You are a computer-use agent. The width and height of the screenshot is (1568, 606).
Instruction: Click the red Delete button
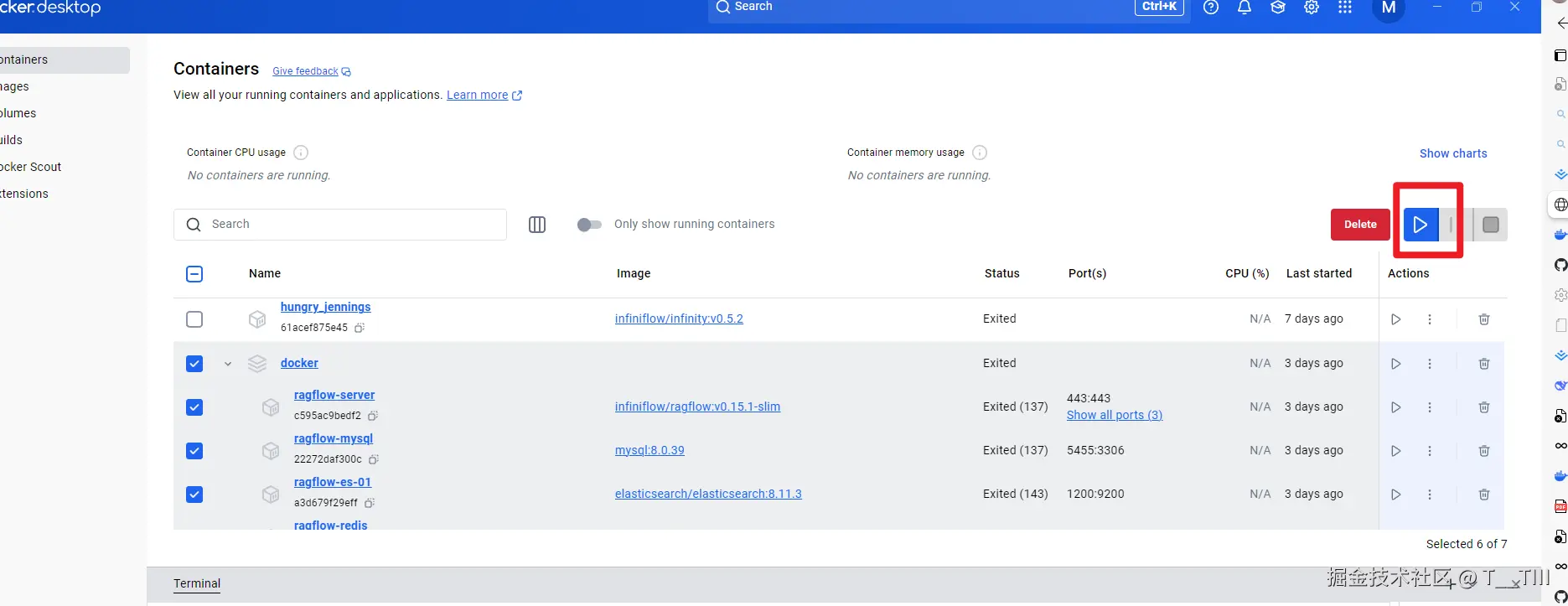pyautogui.click(x=1360, y=225)
